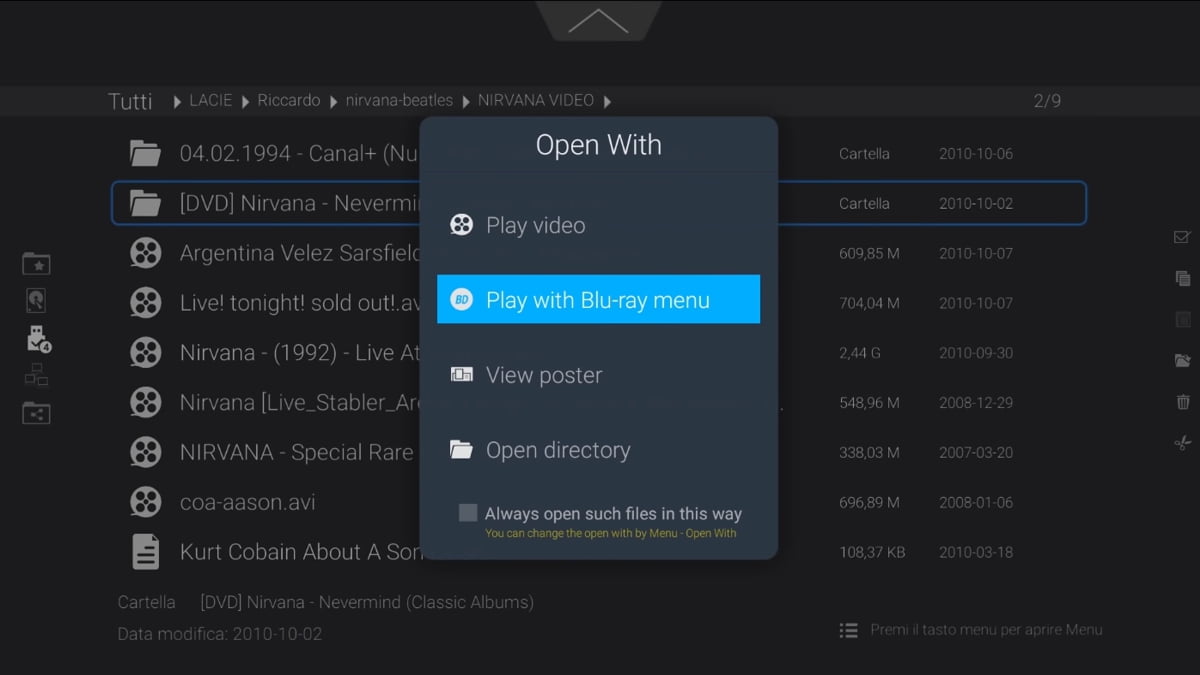Click the film reel icon of Argentina Velez Sarsfield
Image resolution: width=1200 pixels, height=675 pixels.
(145, 253)
